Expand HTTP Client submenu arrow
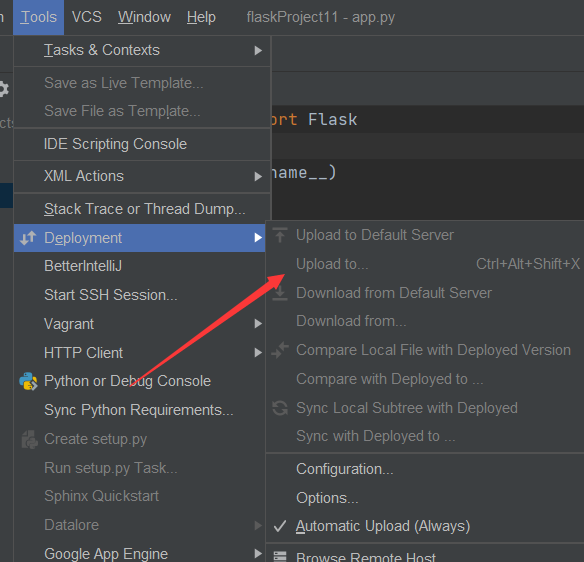Image resolution: width=584 pixels, height=562 pixels. tap(258, 352)
